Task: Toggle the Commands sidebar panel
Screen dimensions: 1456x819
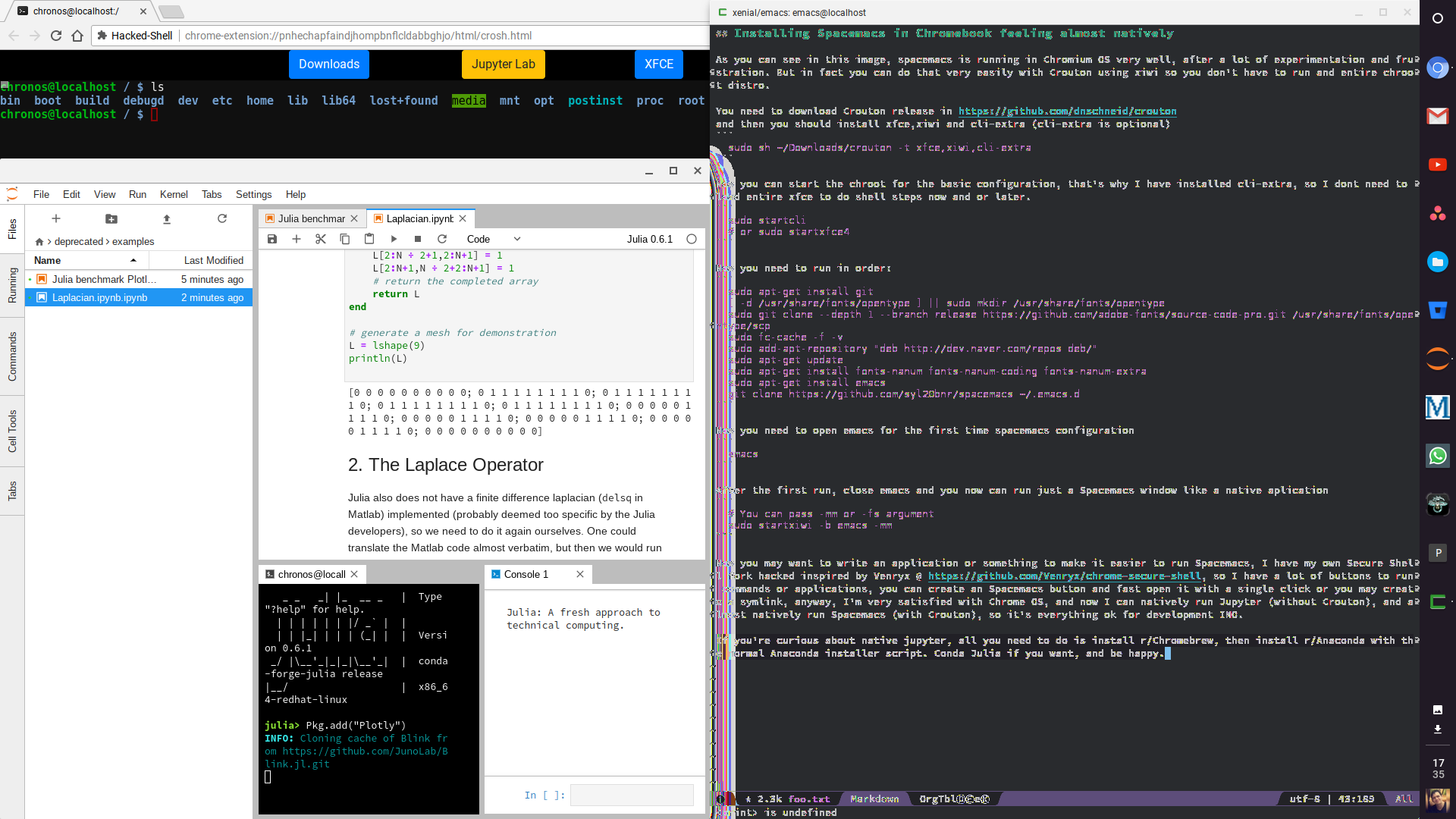Action: click(x=12, y=356)
